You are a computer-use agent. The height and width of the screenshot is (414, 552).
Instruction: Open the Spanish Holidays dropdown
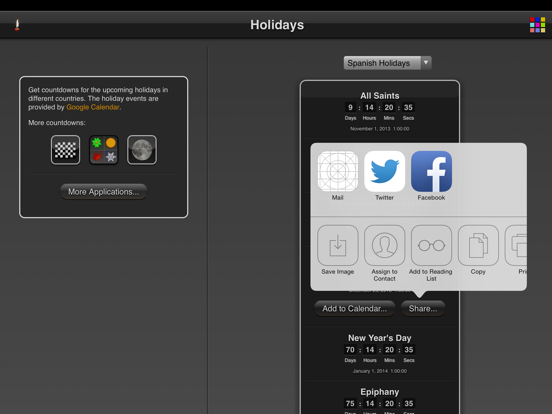pyautogui.click(x=387, y=63)
